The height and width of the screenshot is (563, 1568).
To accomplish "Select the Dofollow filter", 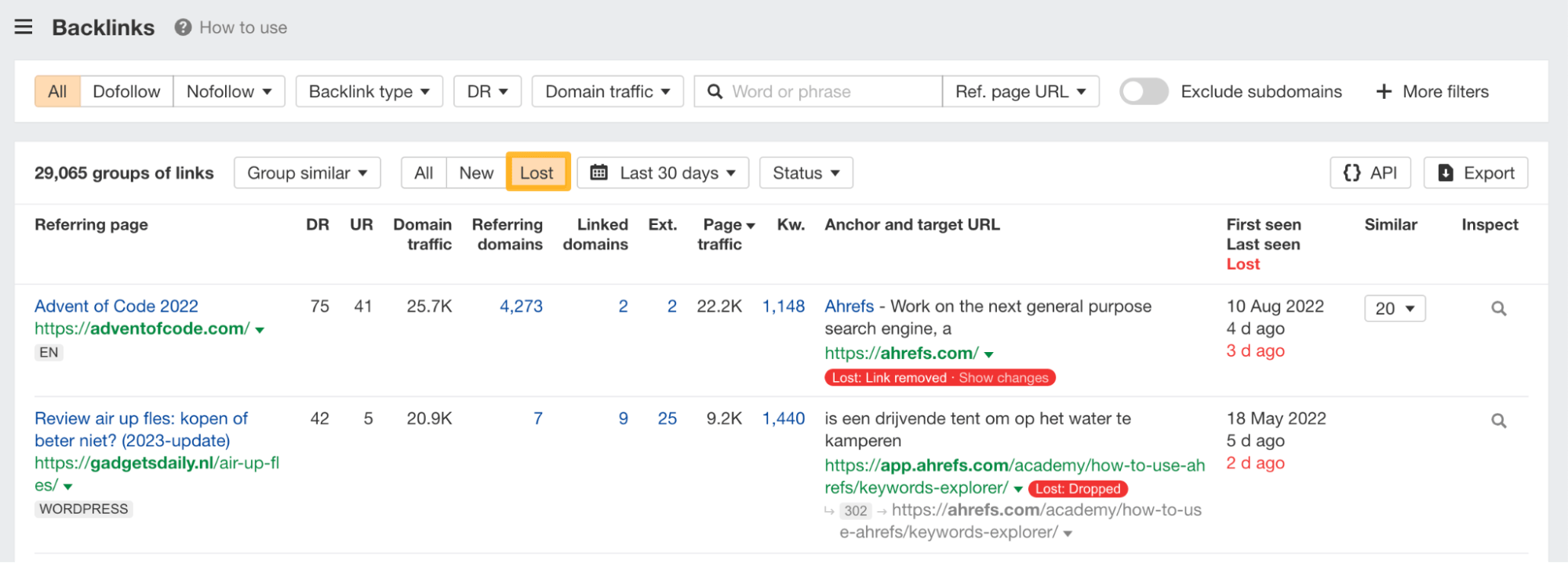I will click(126, 92).
